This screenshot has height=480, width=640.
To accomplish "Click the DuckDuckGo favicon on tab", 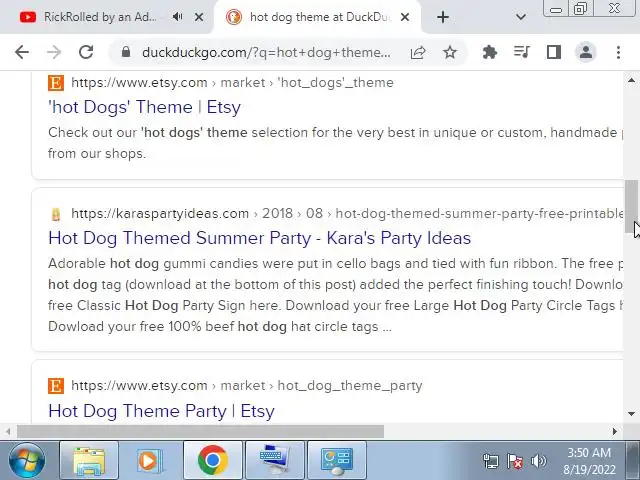I will pyautogui.click(x=234, y=17).
